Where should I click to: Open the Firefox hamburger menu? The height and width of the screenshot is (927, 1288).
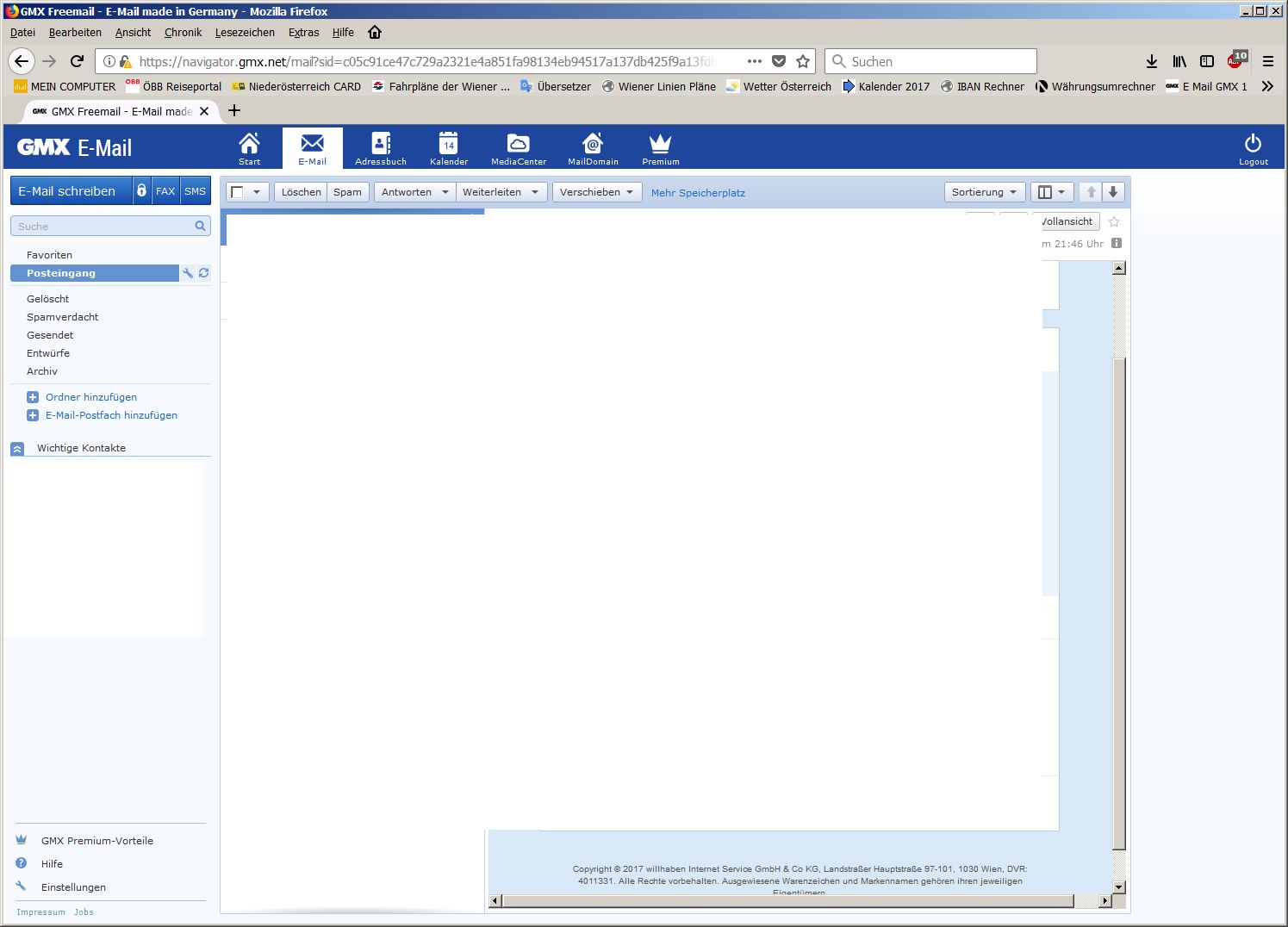click(x=1268, y=61)
